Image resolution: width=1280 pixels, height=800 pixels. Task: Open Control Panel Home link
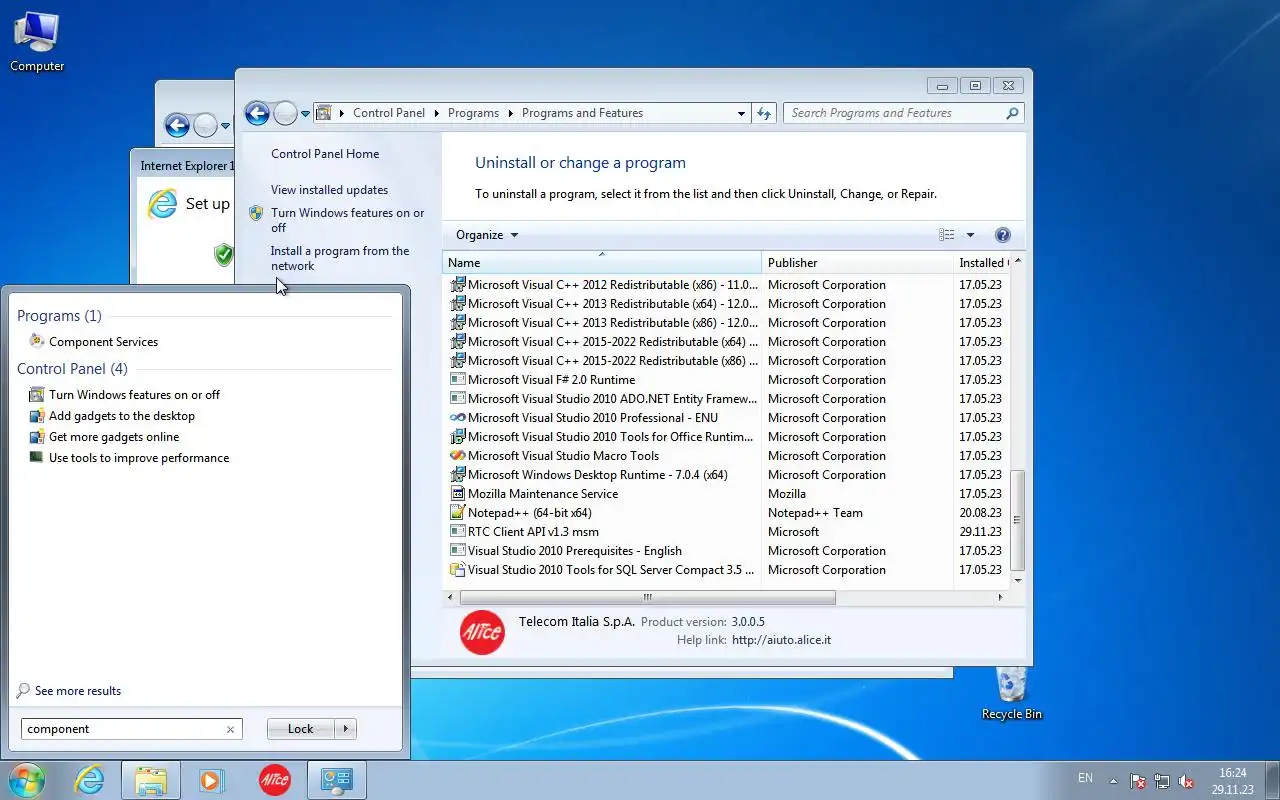coord(325,154)
